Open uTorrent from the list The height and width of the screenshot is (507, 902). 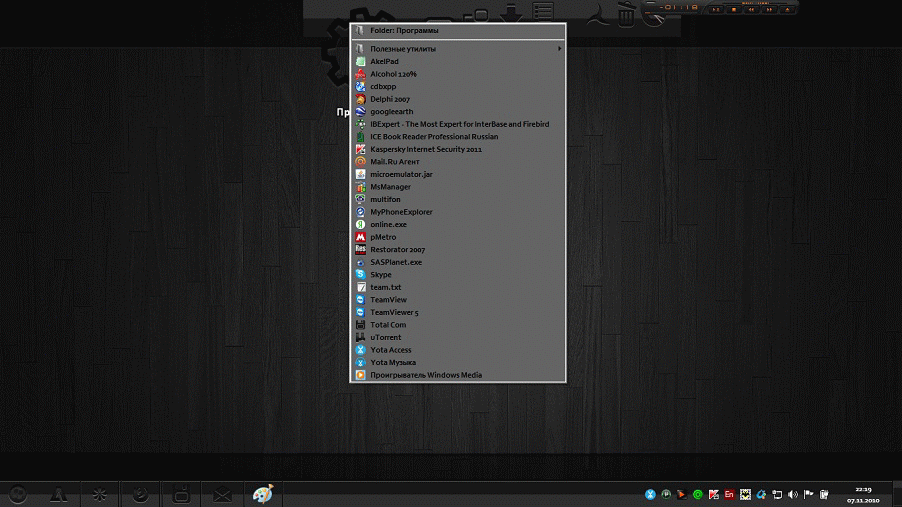pyautogui.click(x=385, y=338)
